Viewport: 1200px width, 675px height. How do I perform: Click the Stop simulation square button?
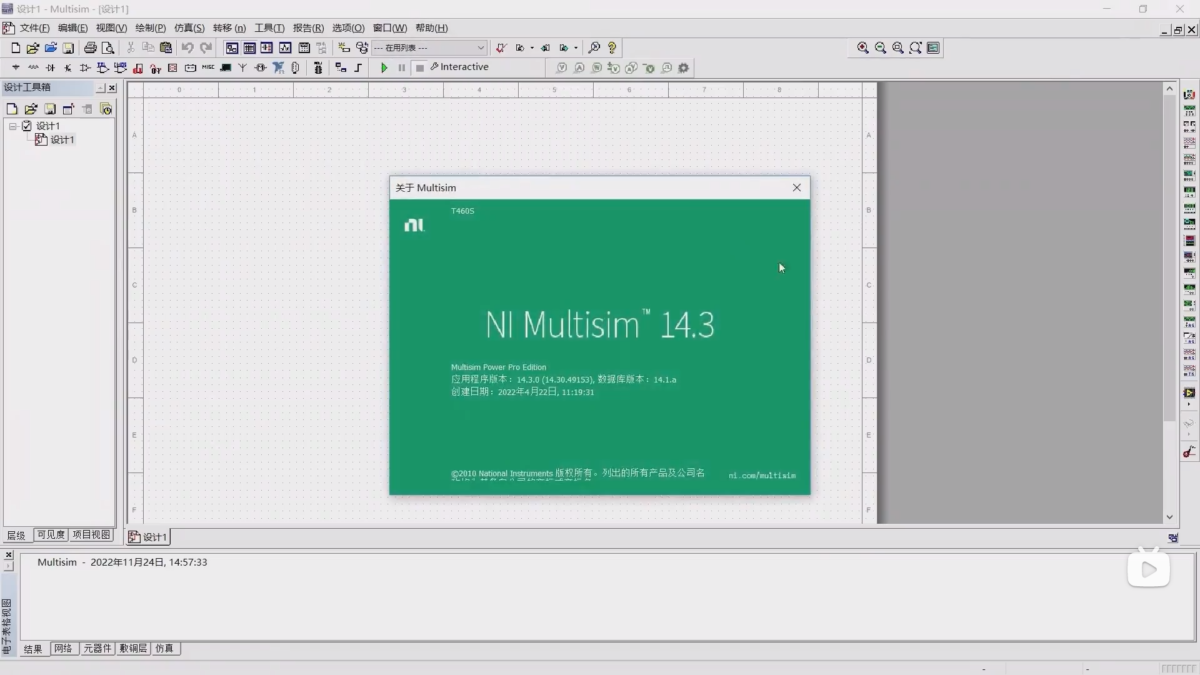(x=420, y=68)
